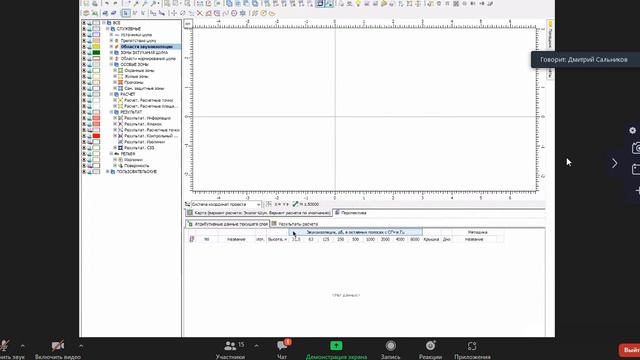The image size is (640, 360).
Task: Select the Области нормирования шума tree item
Action: [148, 58]
